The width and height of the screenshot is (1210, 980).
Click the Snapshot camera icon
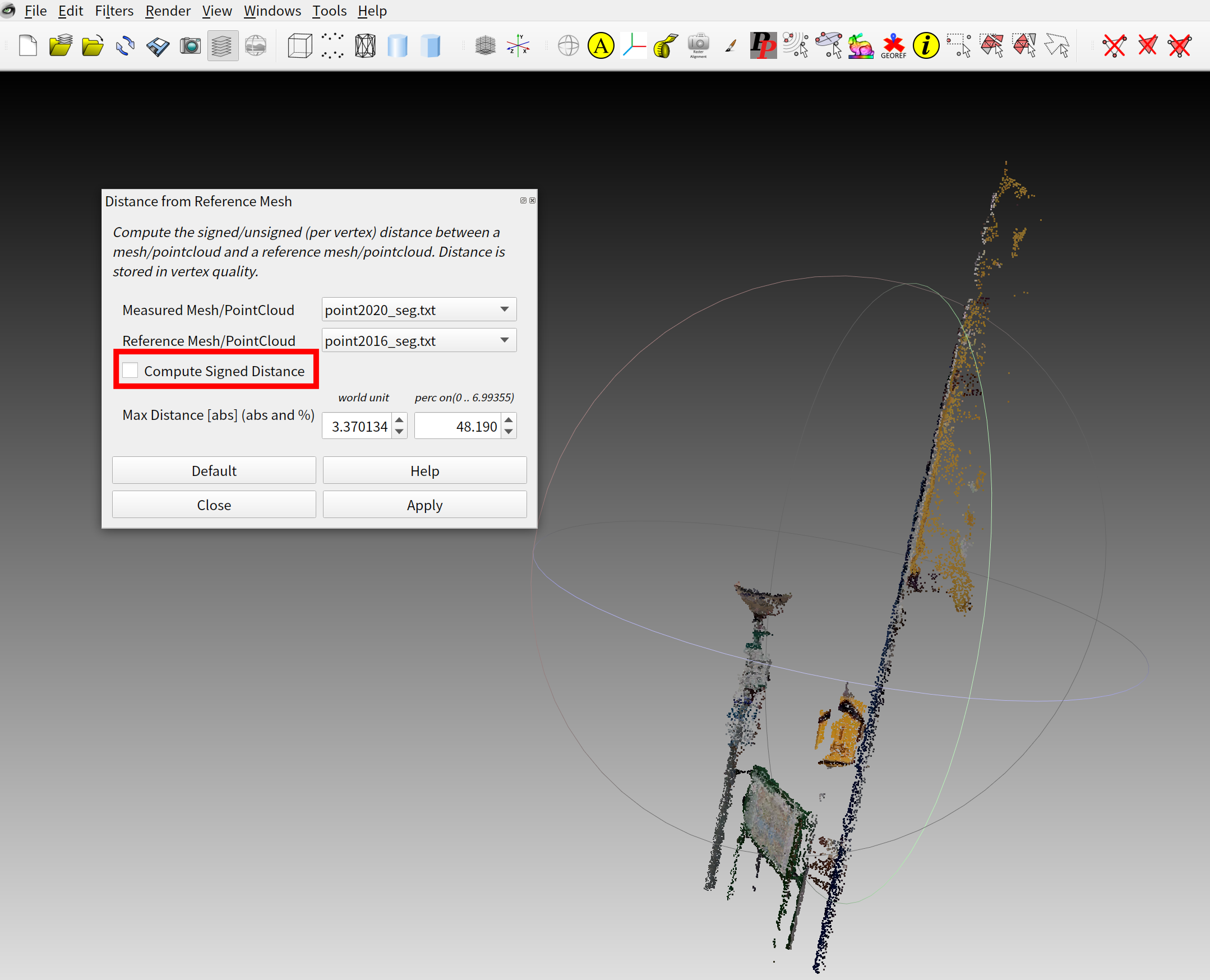[190, 46]
